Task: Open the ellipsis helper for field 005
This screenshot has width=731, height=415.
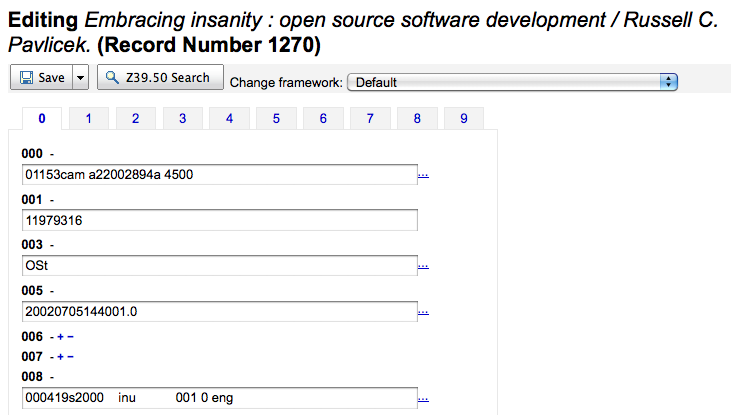Action: pos(423,312)
